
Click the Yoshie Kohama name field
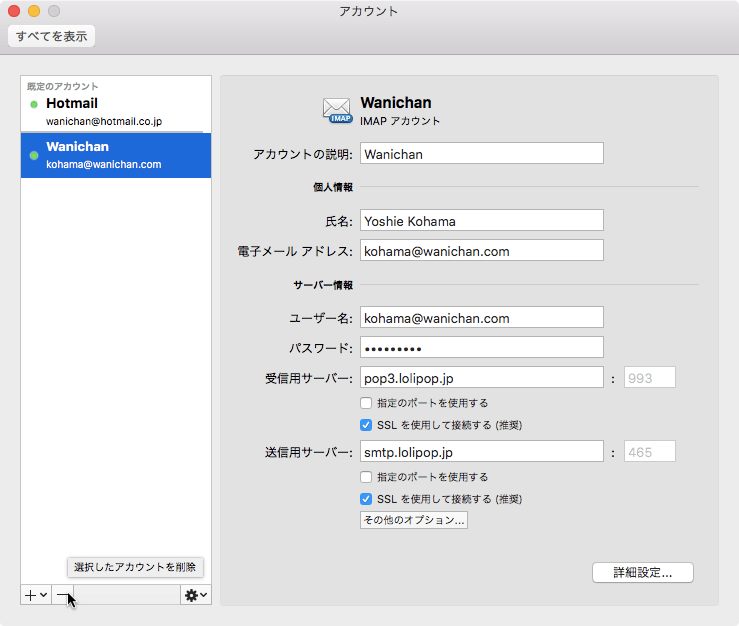tap(481, 220)
